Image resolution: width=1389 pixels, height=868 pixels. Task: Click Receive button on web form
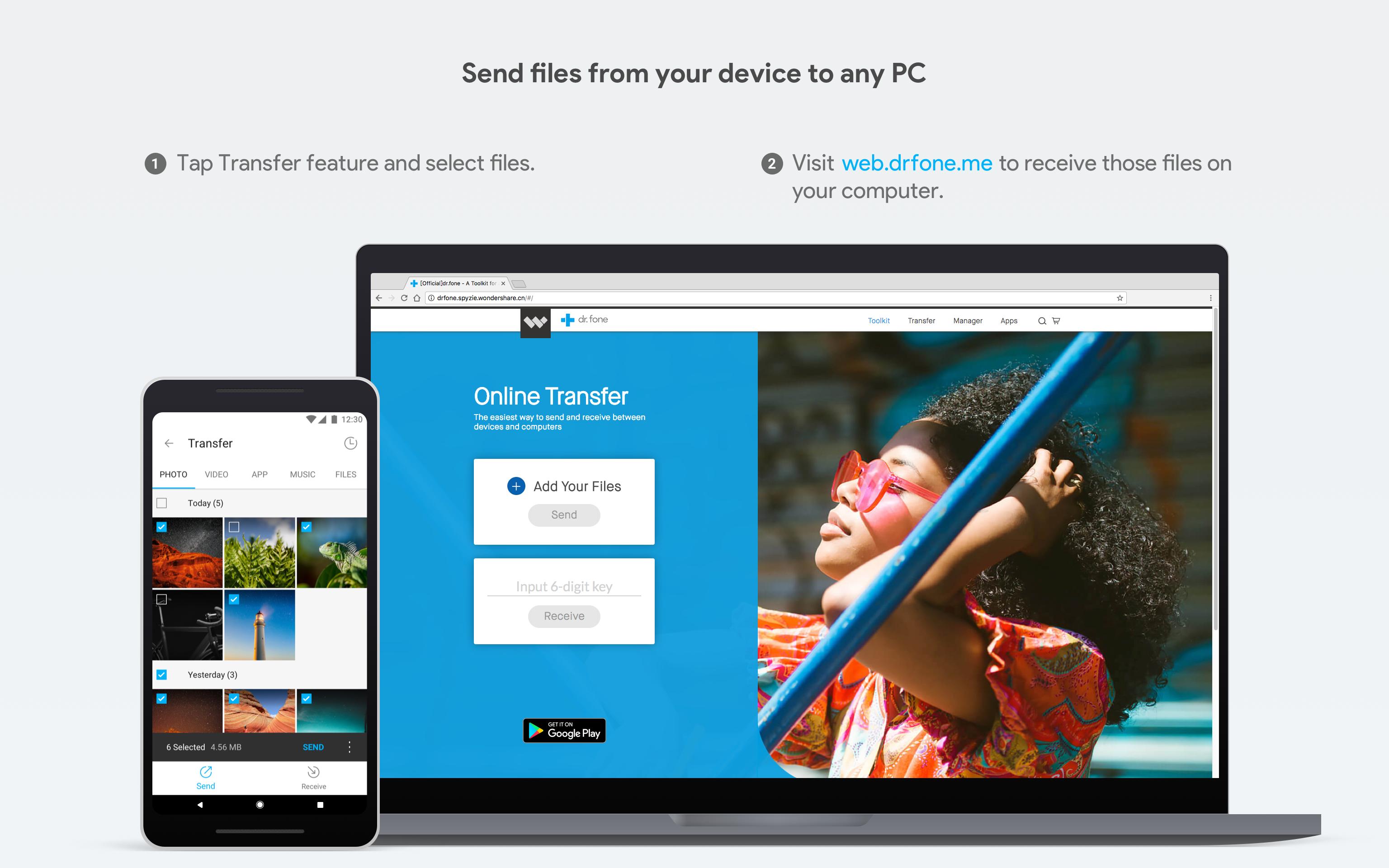(x=562, y=615)
